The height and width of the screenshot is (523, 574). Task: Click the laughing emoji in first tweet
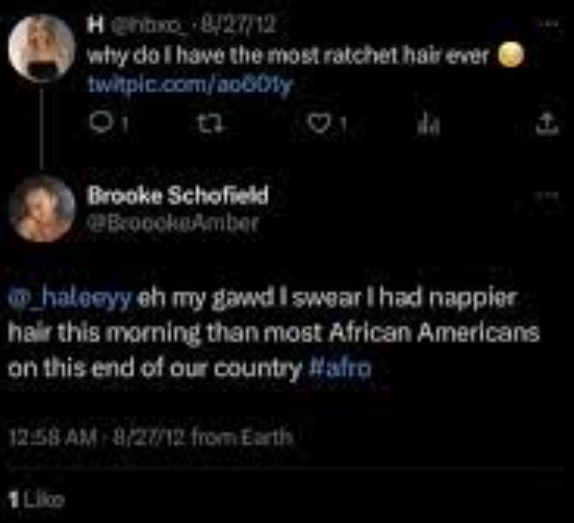511,55
